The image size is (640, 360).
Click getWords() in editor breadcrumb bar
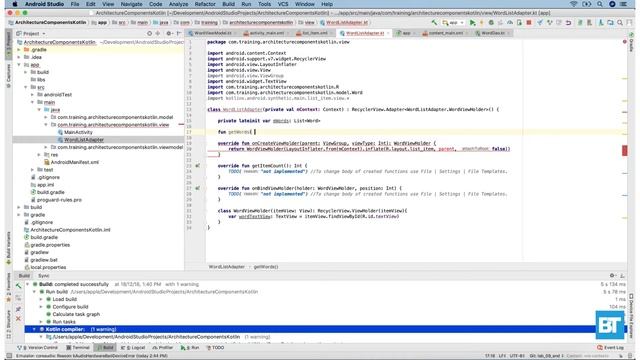point(266,267)
